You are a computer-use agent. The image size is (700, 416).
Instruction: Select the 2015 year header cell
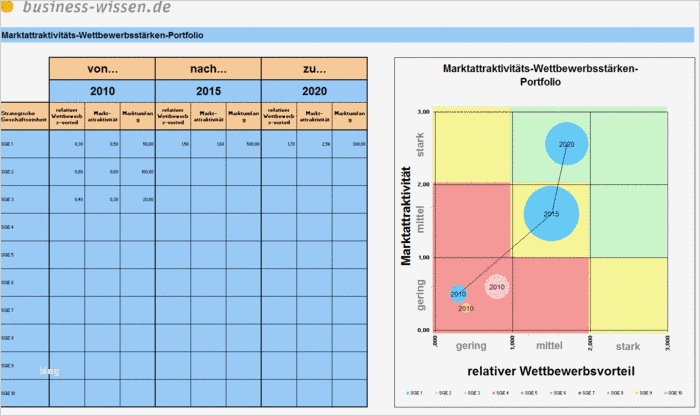coord(208,91)
